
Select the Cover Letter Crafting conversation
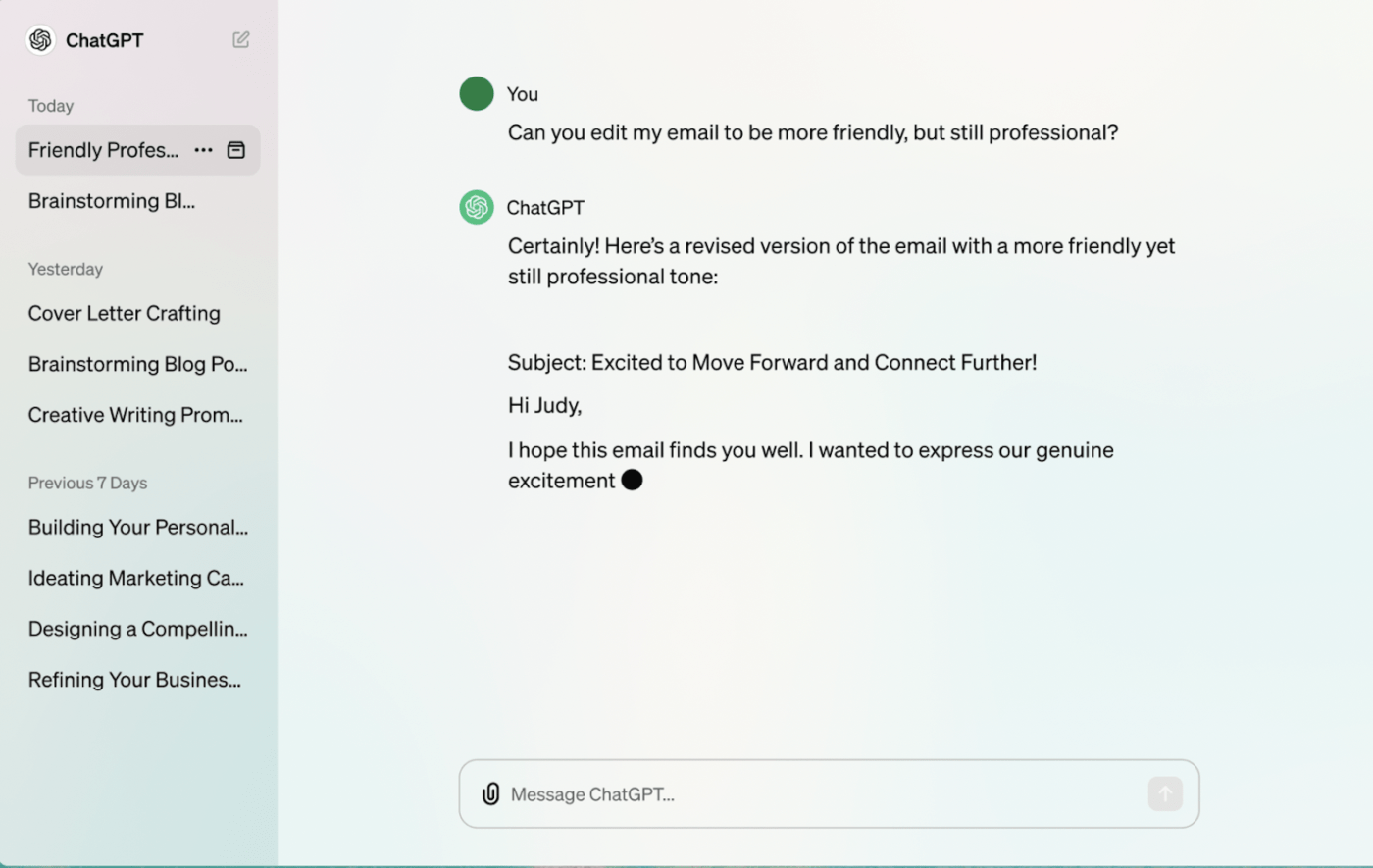125,313
